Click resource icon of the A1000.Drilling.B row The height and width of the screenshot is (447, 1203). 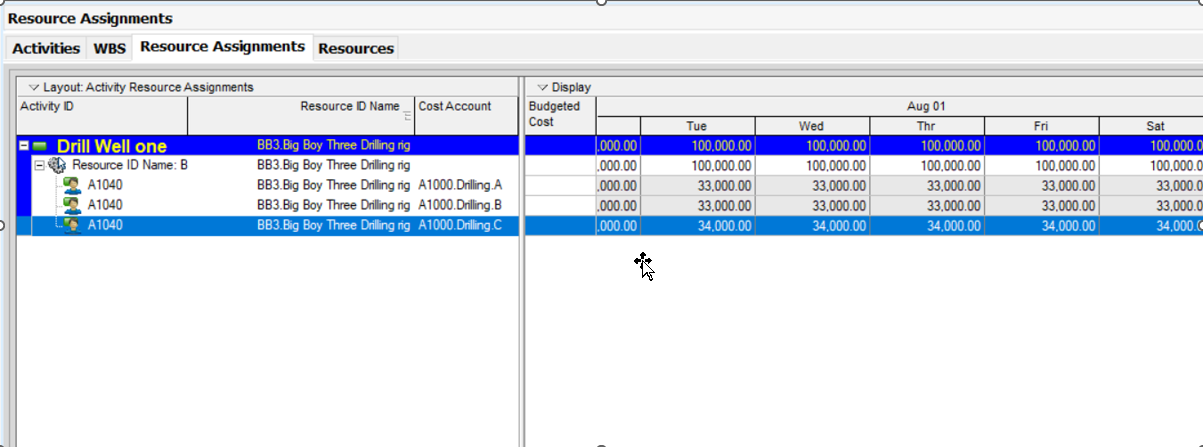[x=72, y=206]
